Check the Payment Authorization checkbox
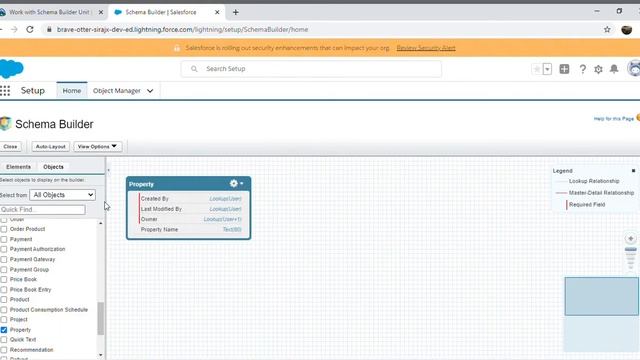 (x=4, y=249)
